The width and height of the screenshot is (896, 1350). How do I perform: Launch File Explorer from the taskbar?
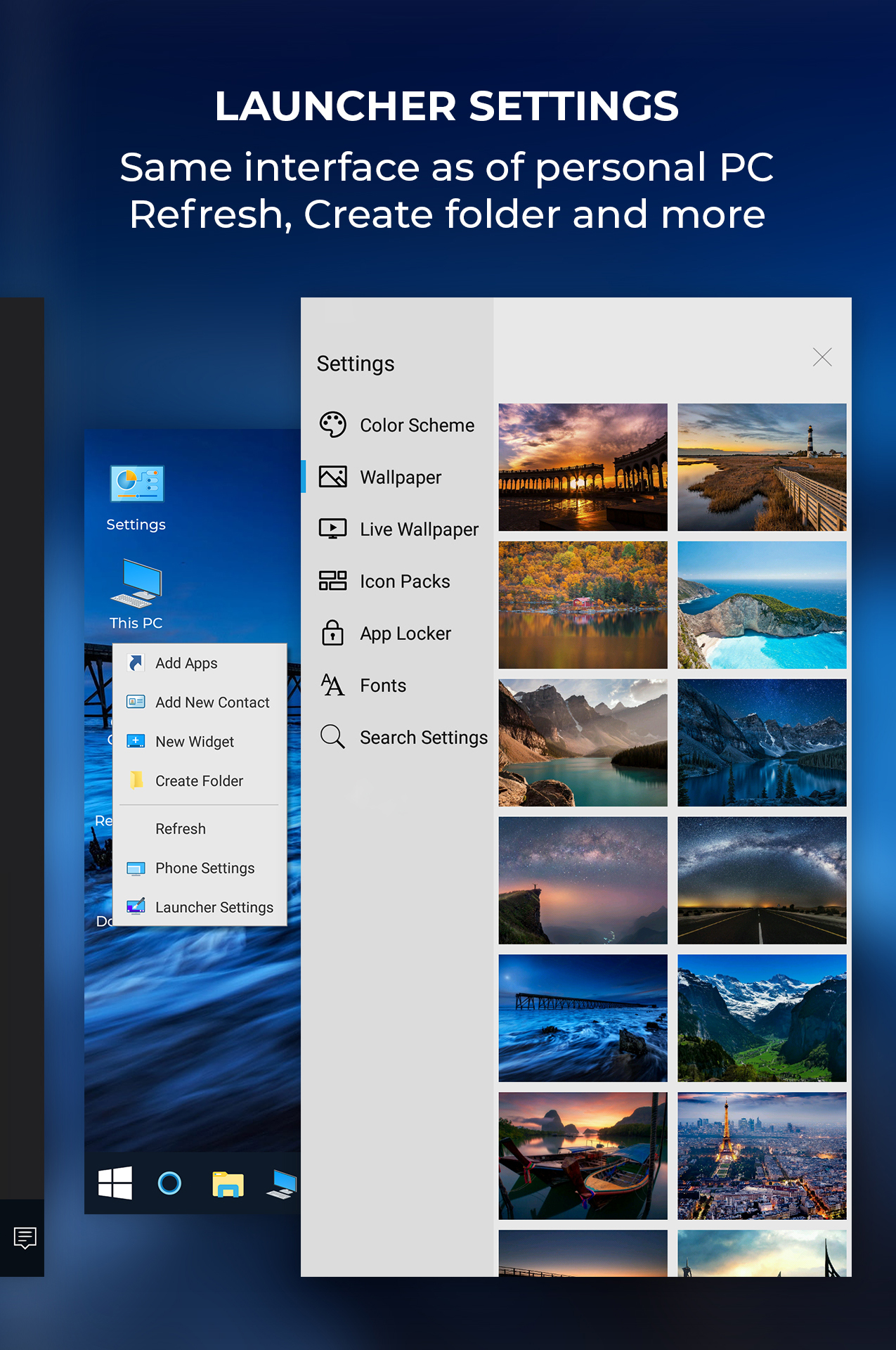[x=228, y=1184]
